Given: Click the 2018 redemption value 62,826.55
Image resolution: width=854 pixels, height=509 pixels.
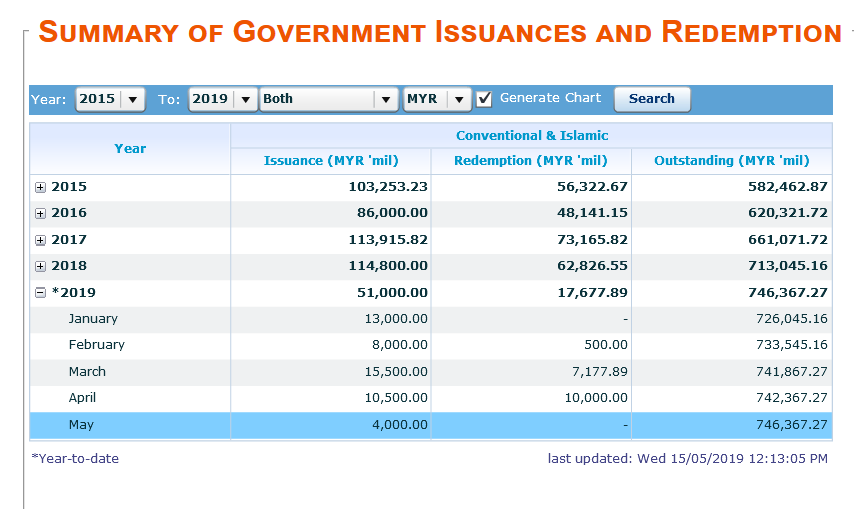Looking at the screenshot, I should [x=592, y=266].
